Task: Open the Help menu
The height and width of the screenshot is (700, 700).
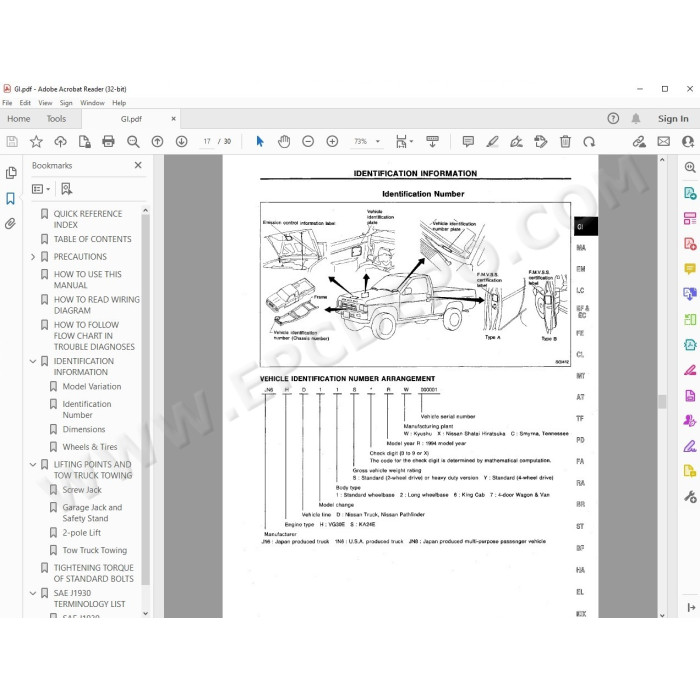Action: pyautogui.click(x=119, y=103)
